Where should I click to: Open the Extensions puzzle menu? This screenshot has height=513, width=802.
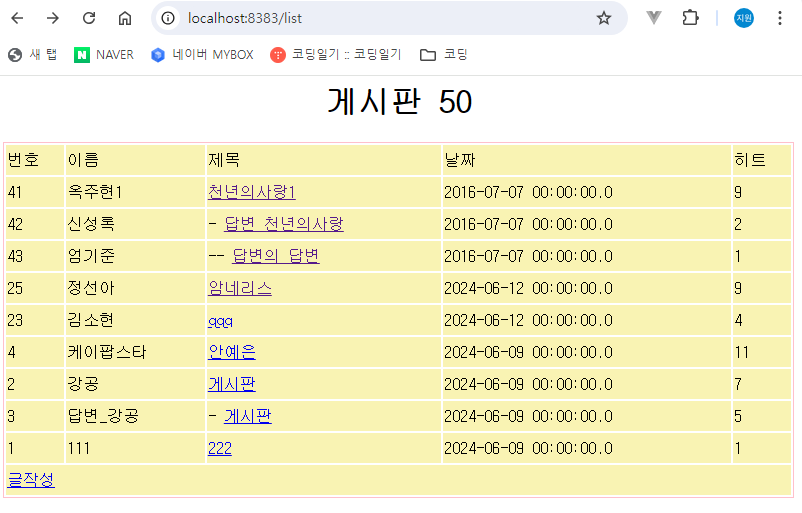(690, 18)
